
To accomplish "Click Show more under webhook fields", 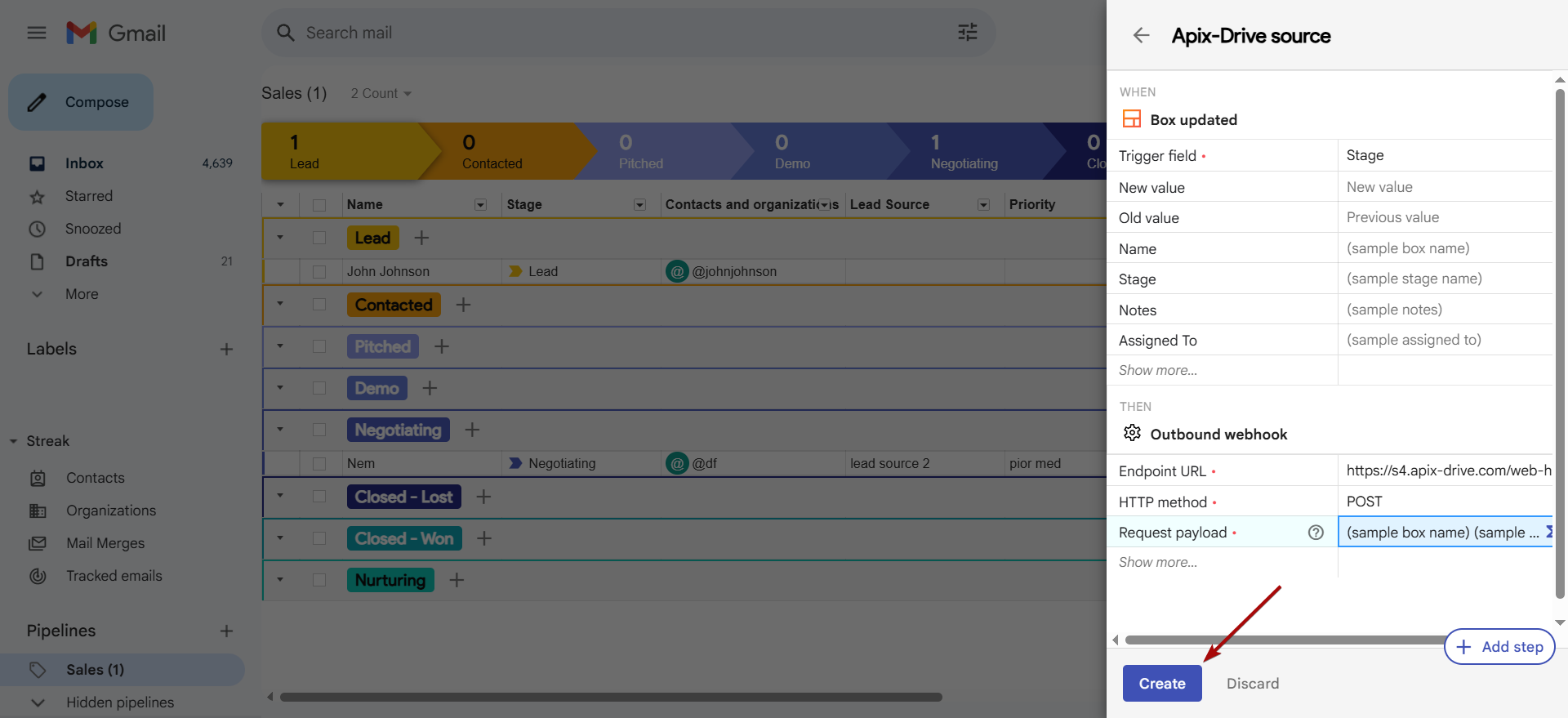I will coord(1158,562).
